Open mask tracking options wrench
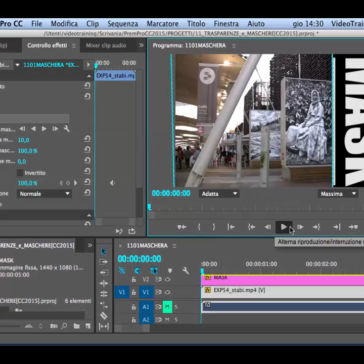 click(67, 129)
